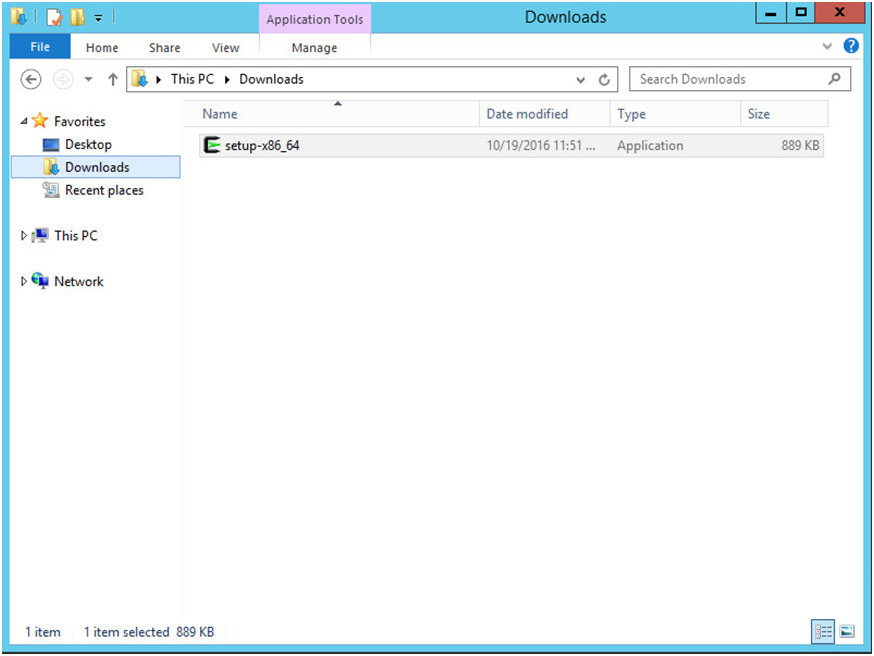The height and width of the screenshot is (656, 874).
Task: Switch to the View ribbon tab
Action: click(x=226, y=48)
